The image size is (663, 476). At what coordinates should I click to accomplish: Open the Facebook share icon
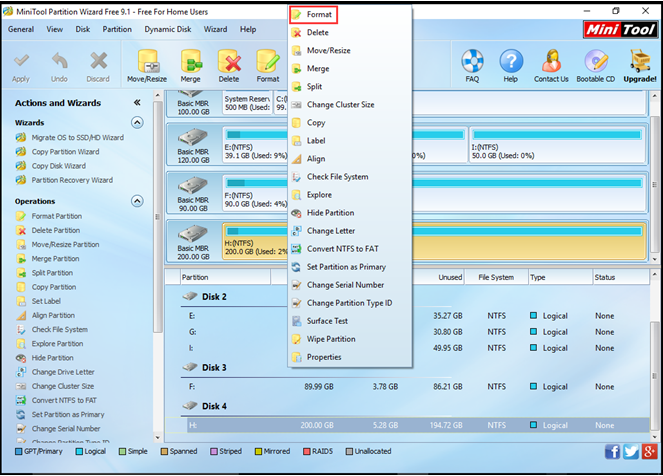tap(612, 452)
